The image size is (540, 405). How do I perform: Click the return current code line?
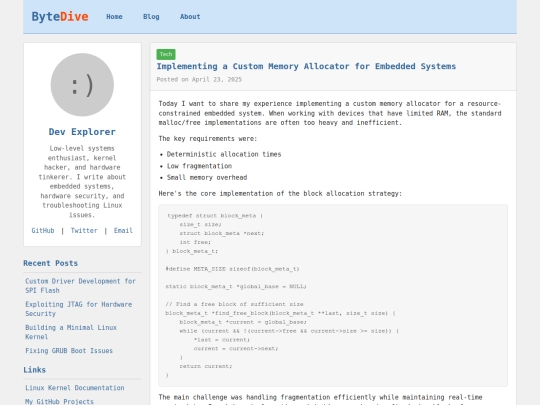pos(206,366)
